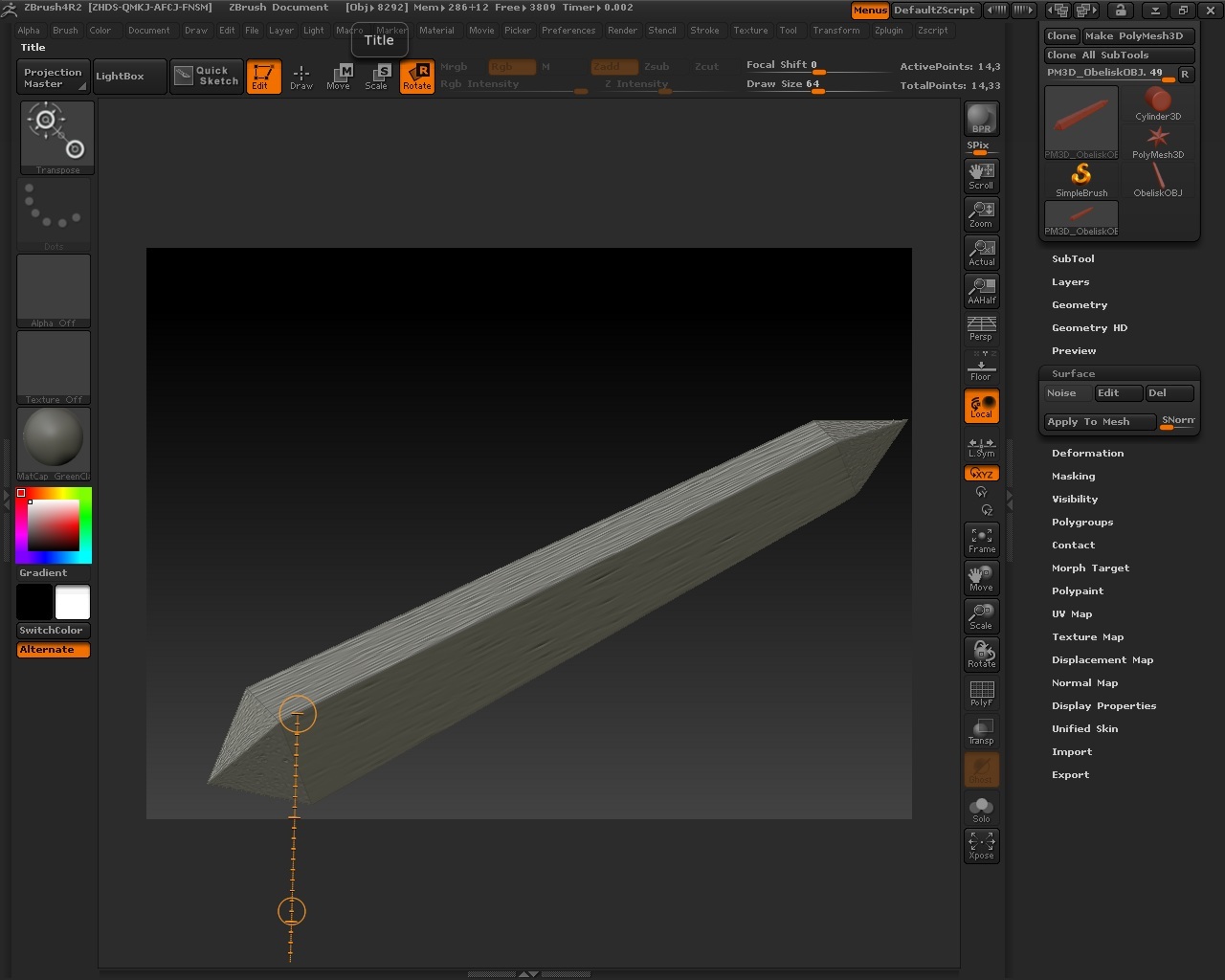Screen dimensions: 1225x980
Task: Select the top shelf Rotate icon
Action: 416,77
